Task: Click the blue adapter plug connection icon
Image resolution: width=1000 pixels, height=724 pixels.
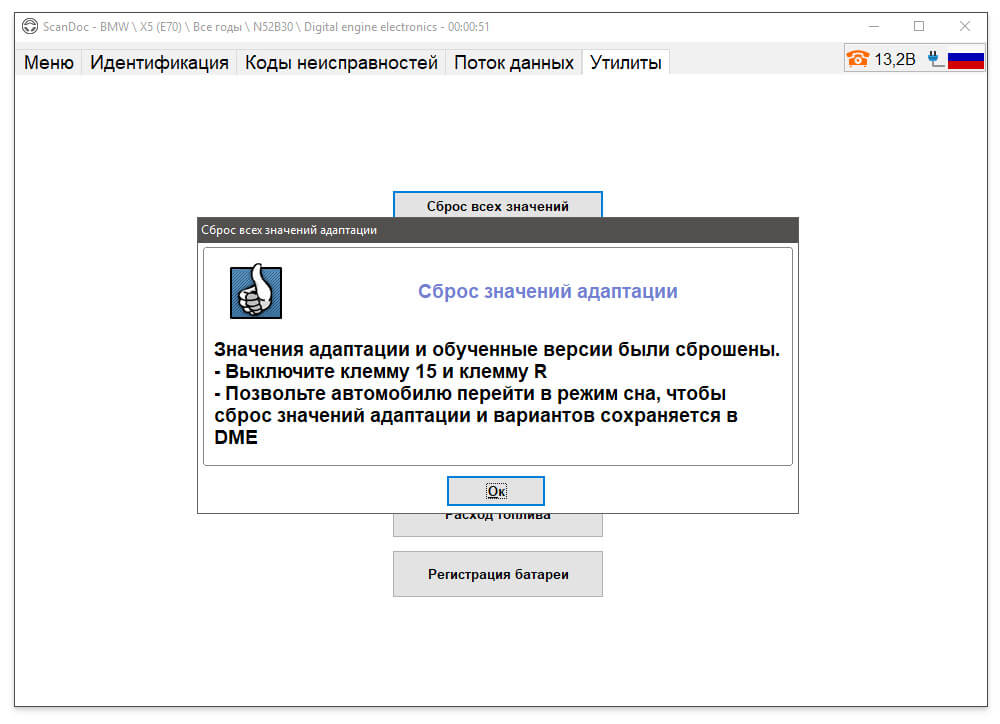Action: [x=935, y=59]
